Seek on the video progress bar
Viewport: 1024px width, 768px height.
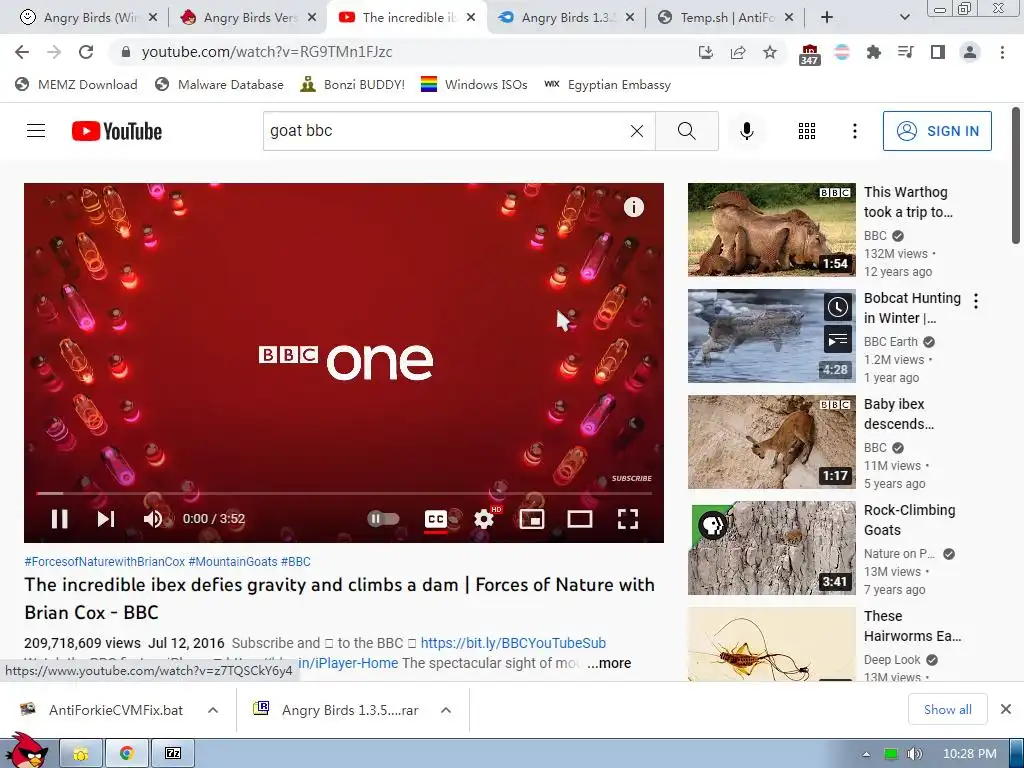click(x=344, y=493)
